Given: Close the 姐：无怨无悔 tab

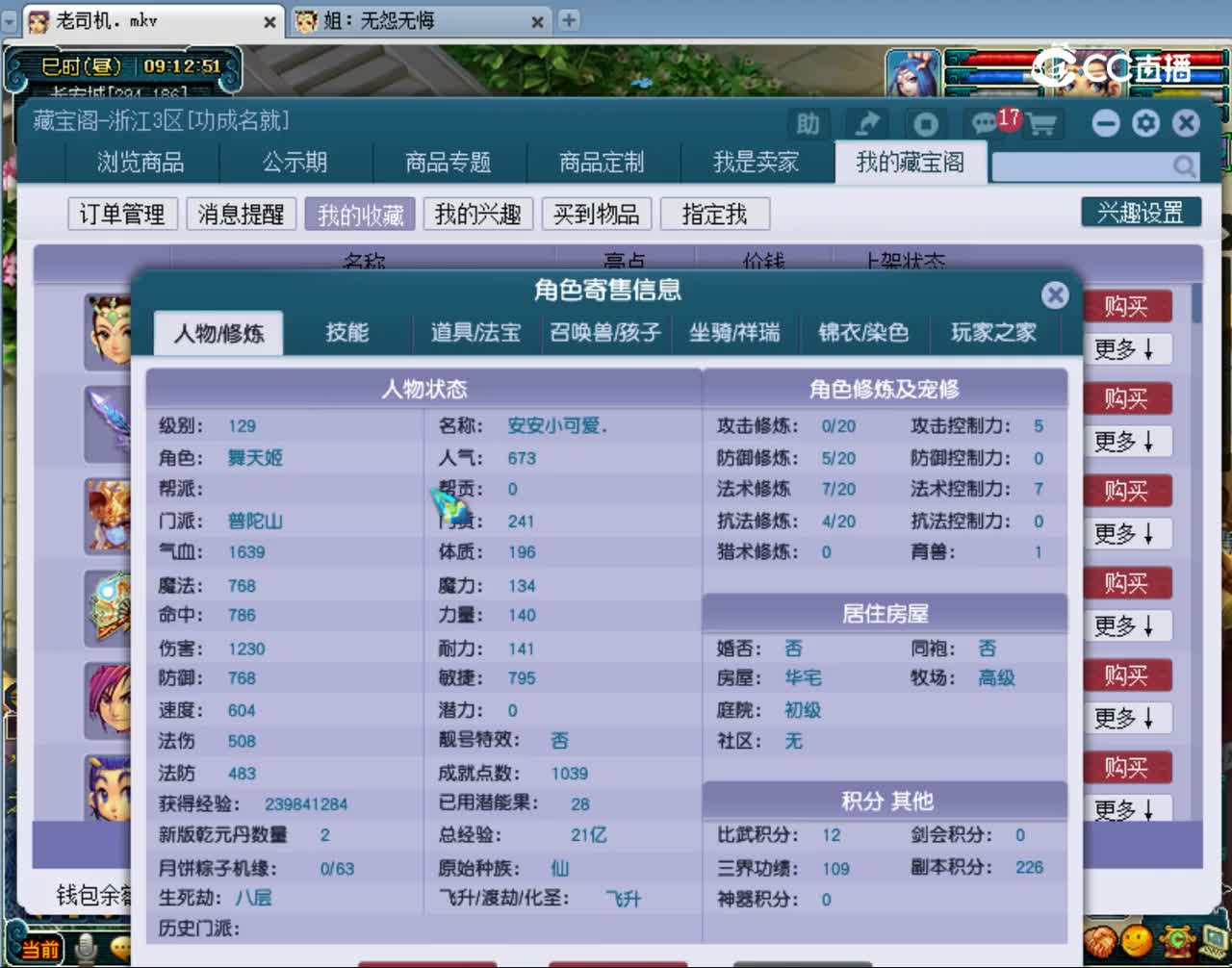Looking at the screenshot, I should [x=537, y=21].
